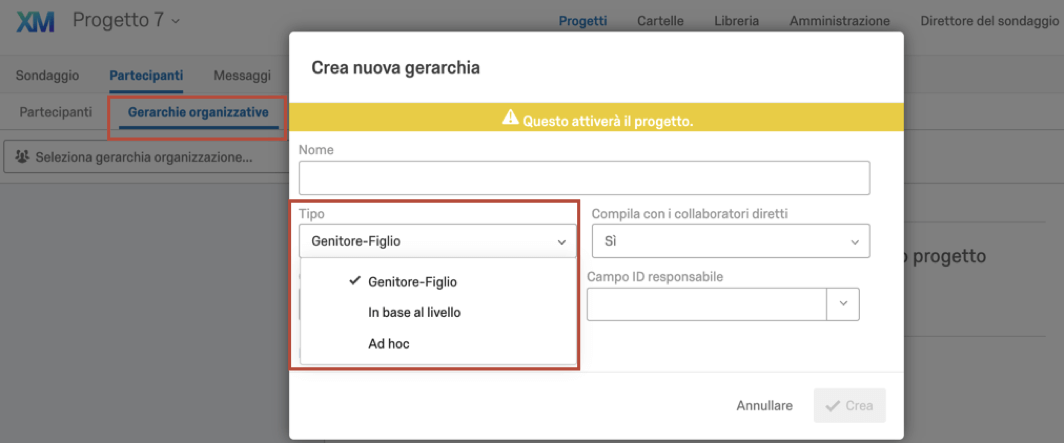Click the warning triangle icon in banner
The height and width of the screenshot is (443, 1064).
(x=510, y=118)
